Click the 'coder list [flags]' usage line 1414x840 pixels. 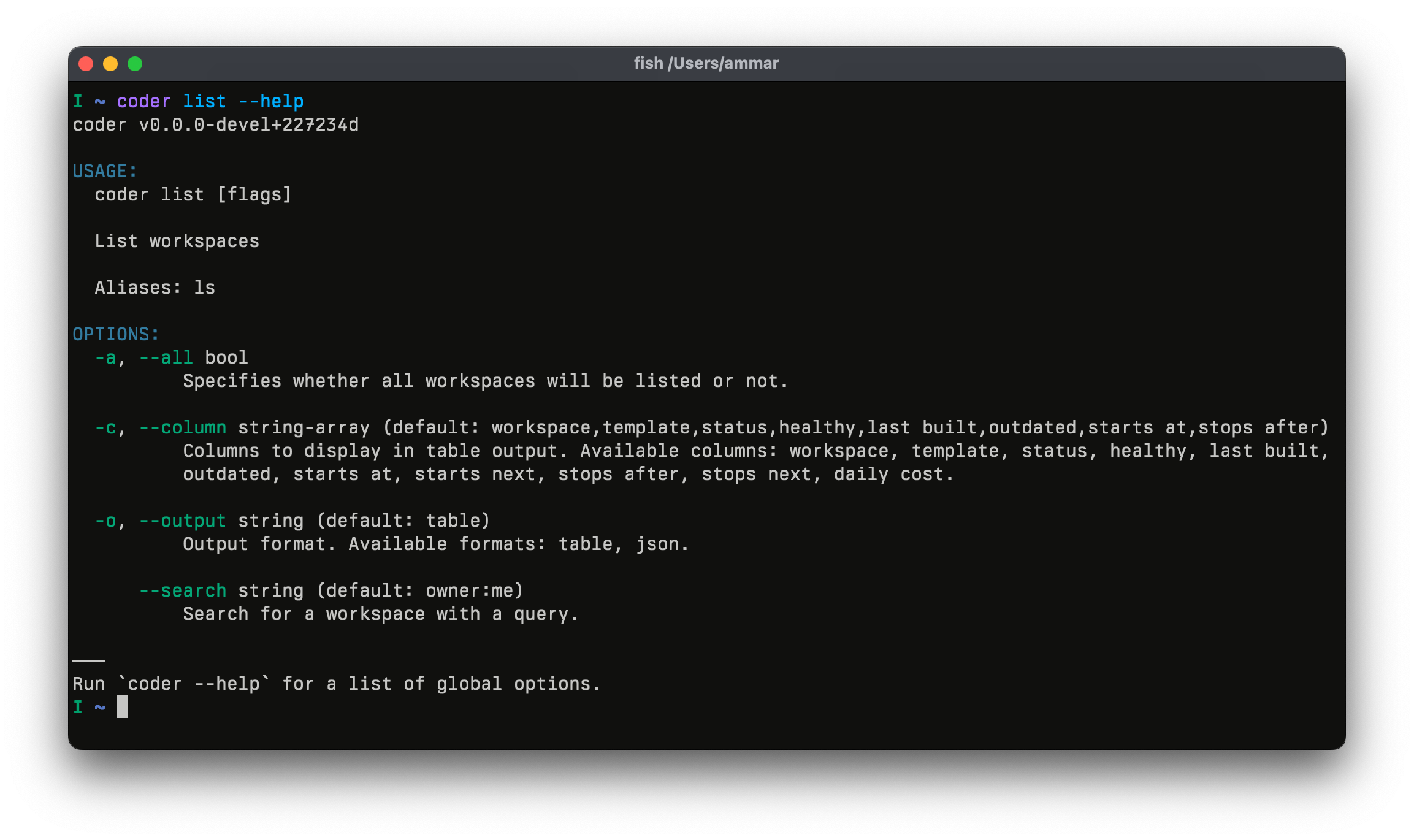click(x=193, y=194)
